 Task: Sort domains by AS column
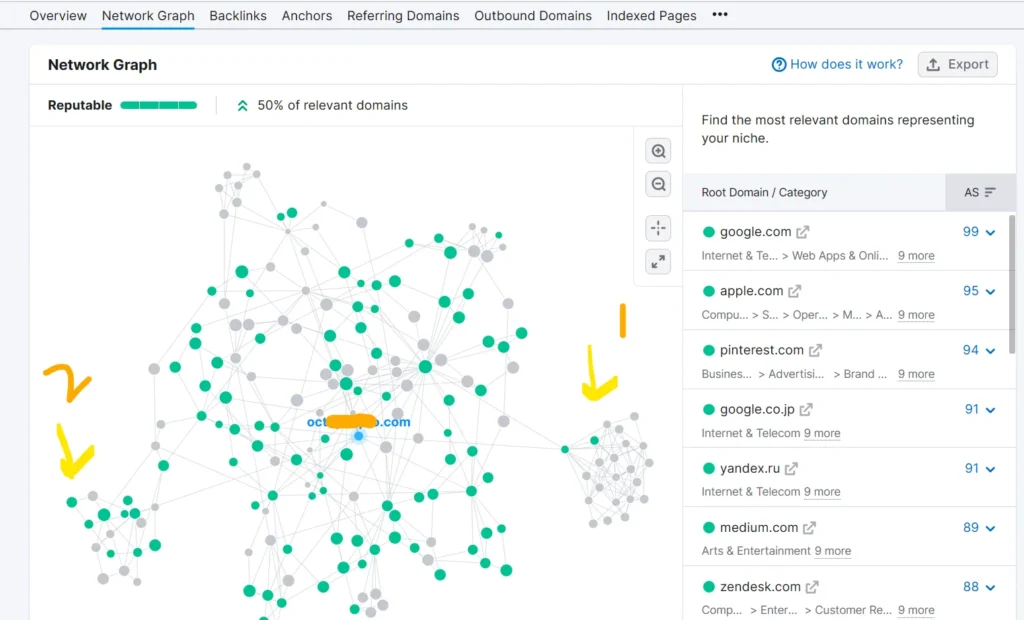pos(980,192)
